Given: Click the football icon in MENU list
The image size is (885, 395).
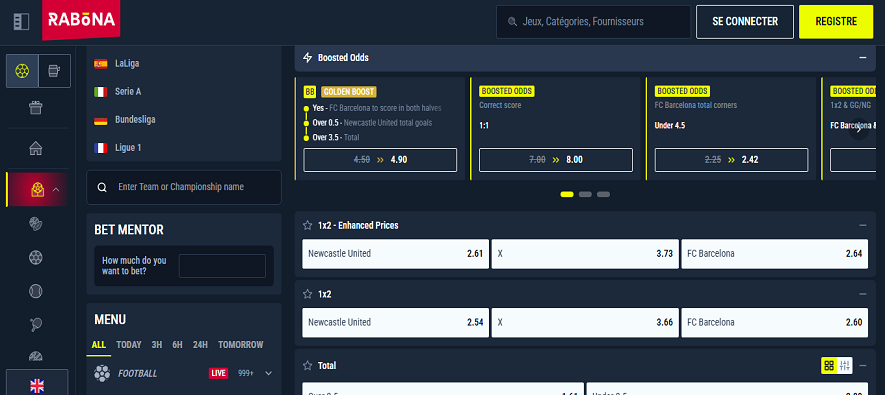Looking at the screenshot, I should tap(102, 373).
